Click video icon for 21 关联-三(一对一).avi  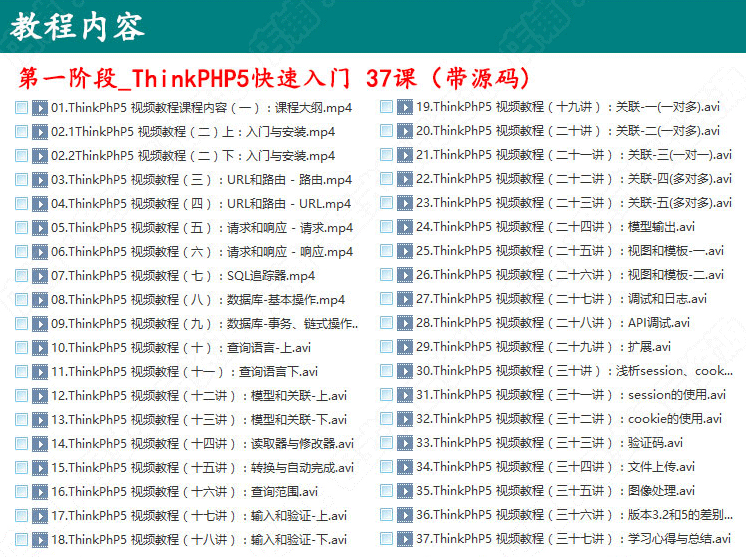[x=405, y=155]
